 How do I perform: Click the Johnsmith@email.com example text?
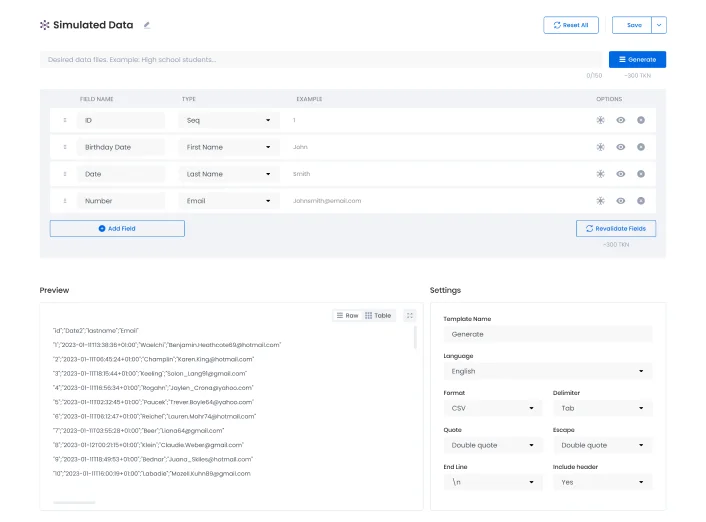[327, 201]
